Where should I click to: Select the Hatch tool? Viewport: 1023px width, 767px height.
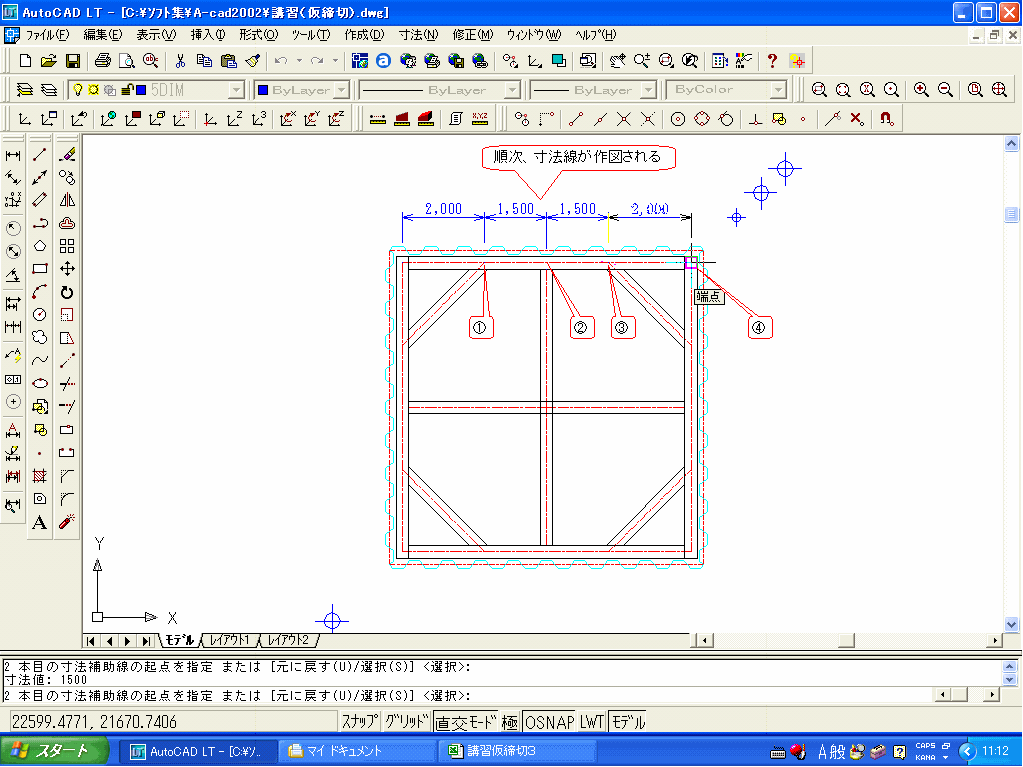[x=40, y=476]
